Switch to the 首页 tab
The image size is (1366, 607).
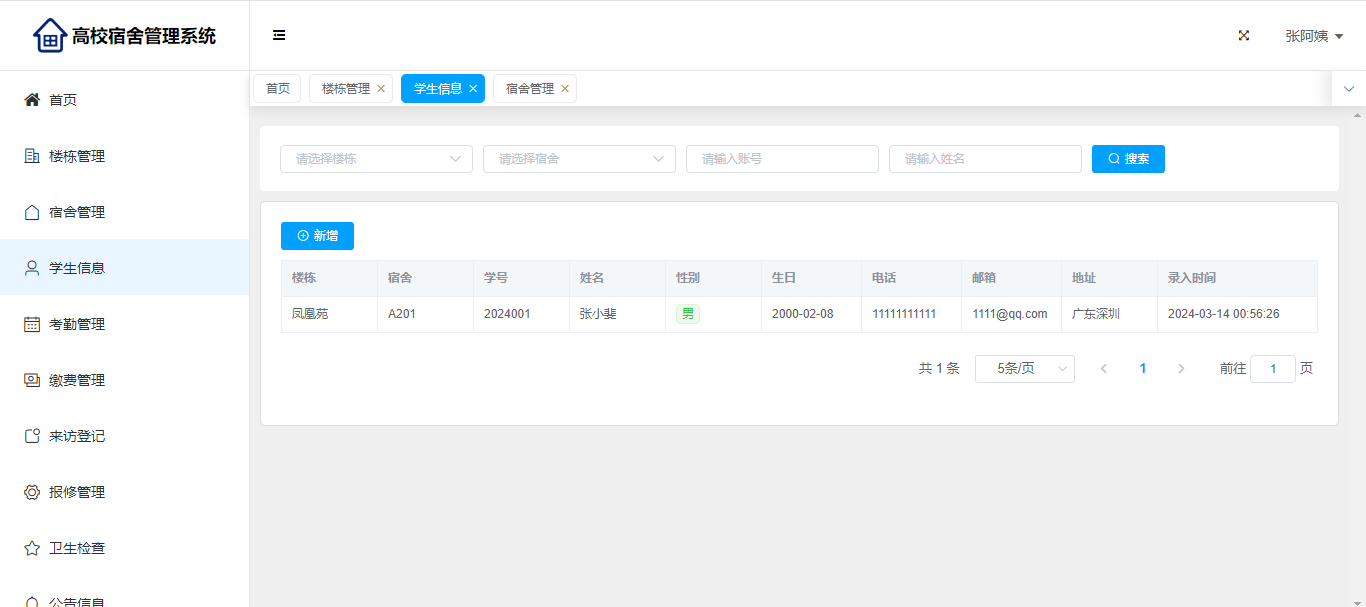[x=277, y=89]
